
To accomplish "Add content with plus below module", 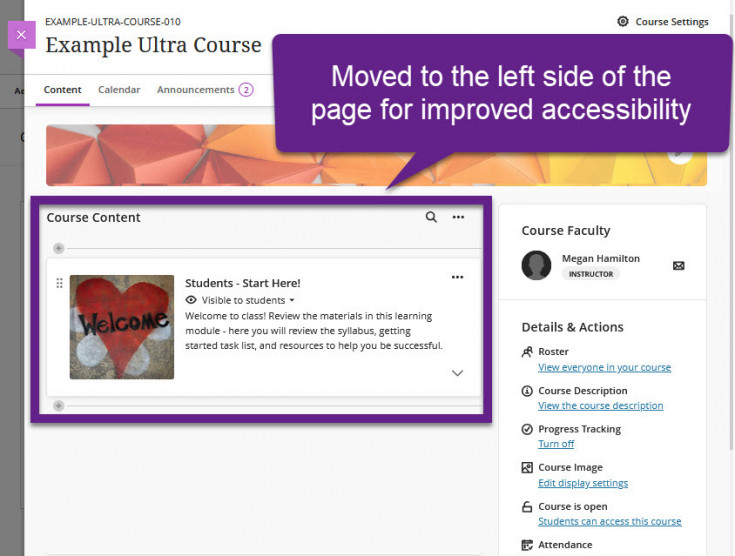I will 59,406.
